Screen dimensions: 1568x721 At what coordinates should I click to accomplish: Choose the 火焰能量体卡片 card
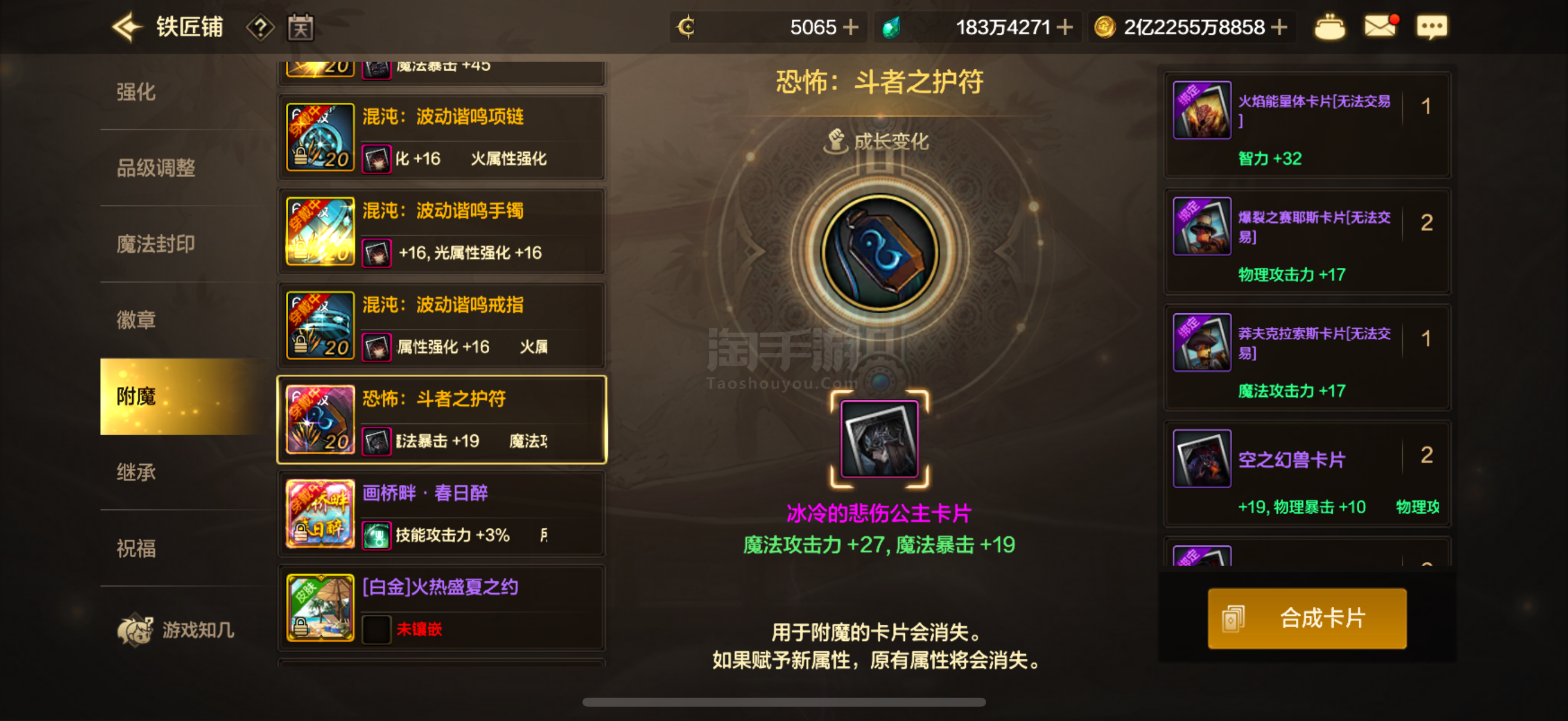click(x=1307, y=125)
